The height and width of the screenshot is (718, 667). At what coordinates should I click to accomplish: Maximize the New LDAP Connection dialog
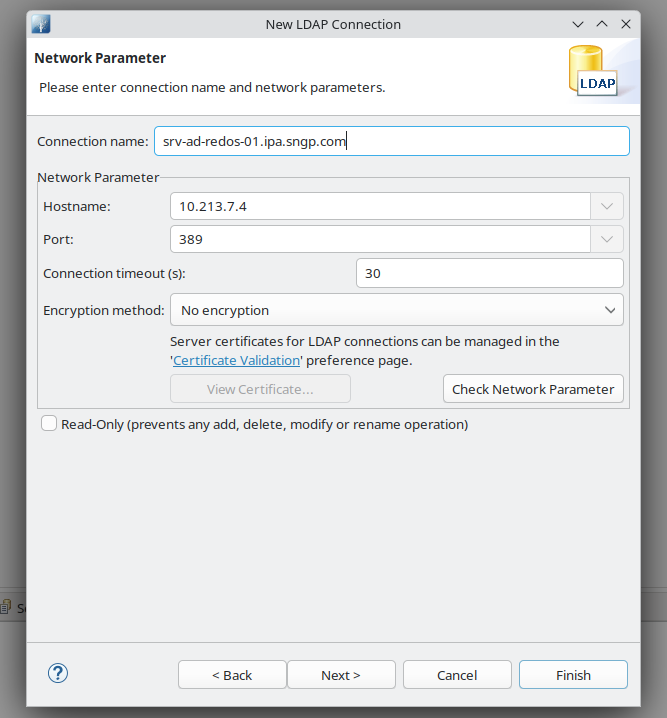tap(602, 23)
